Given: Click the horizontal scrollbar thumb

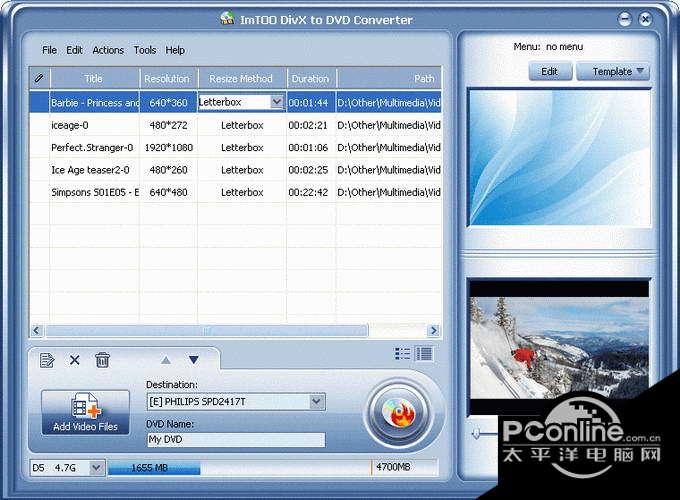Looking at the screenshot, I should 206,331.
